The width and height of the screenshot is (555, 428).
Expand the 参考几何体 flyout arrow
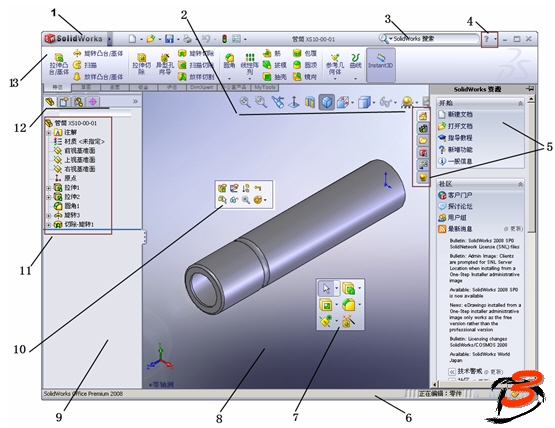[335, 78]
